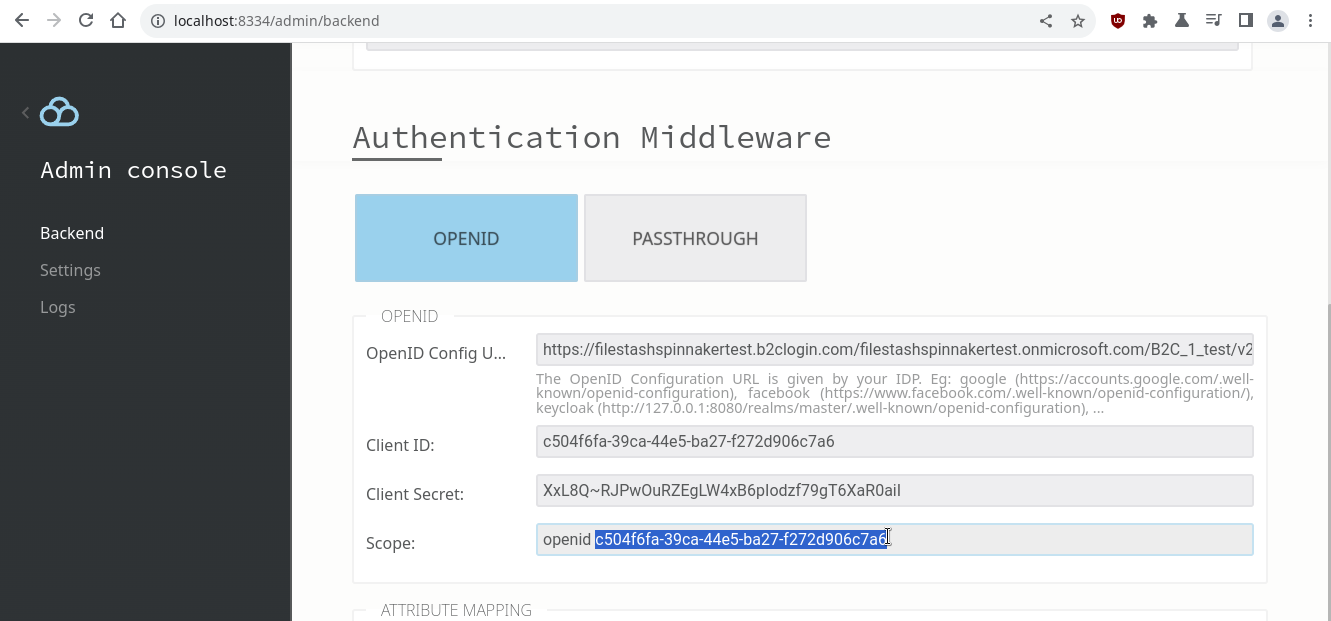This screenshot has height=621, width=1331.
Task: Click the OpenID Config URL field
Action: tap(894, 350)
